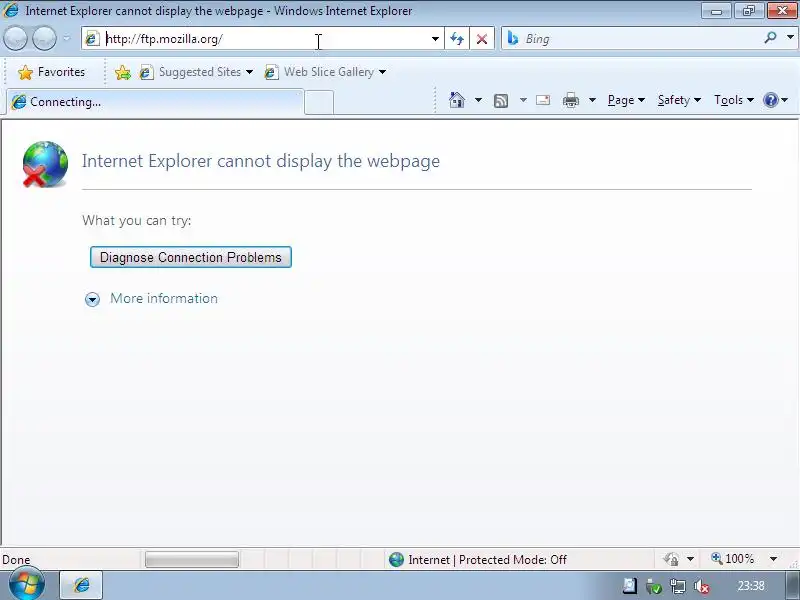Click the Refresh page icon
This screenshot has width=800, height=600.
coord(457,39)
